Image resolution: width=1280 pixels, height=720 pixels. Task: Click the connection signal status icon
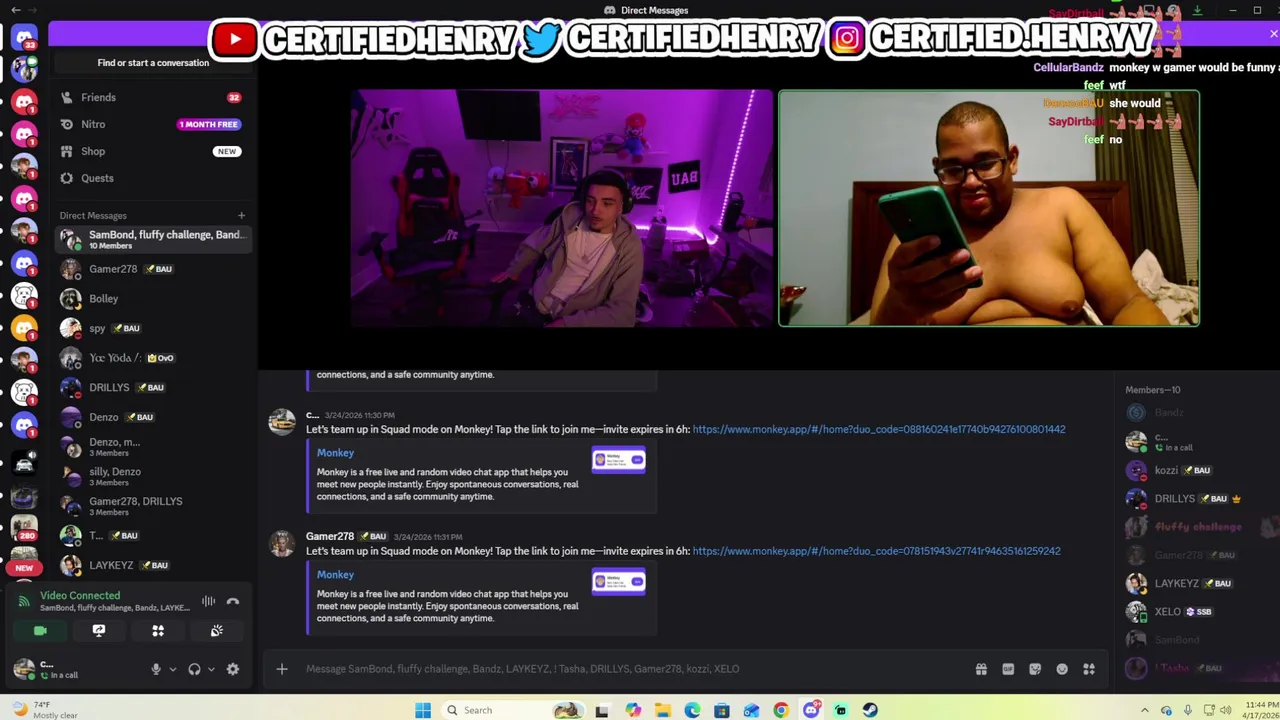click(x=24, y=601)
